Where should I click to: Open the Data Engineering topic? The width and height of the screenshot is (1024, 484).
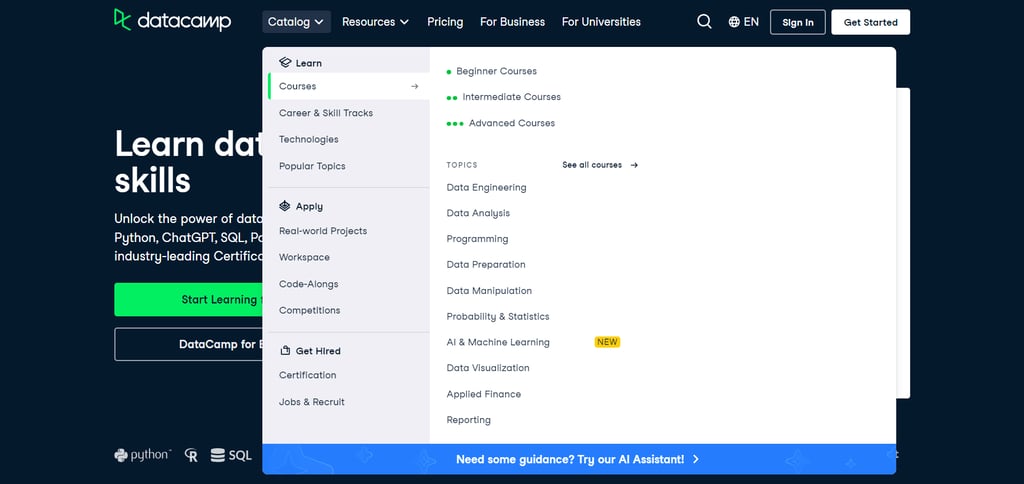(486, 187)
